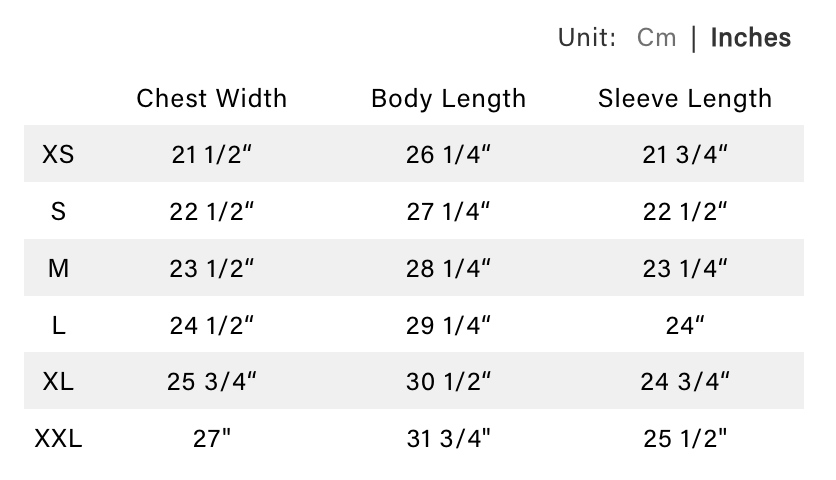
Task: Select the L size row label
Action: 58,324
